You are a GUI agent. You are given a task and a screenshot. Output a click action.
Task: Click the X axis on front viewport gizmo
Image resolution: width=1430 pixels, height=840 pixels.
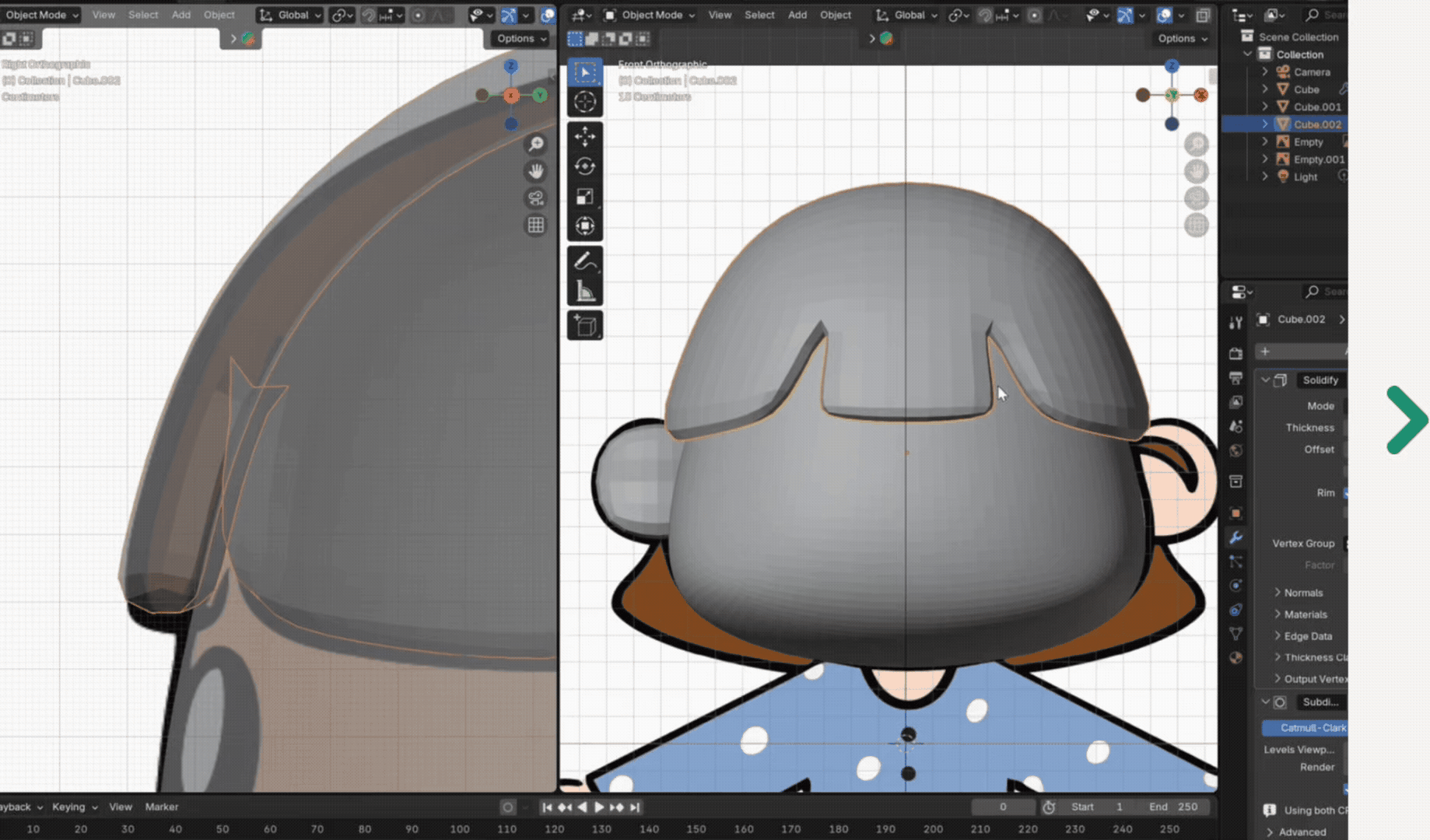click(x=1200, y=95)
